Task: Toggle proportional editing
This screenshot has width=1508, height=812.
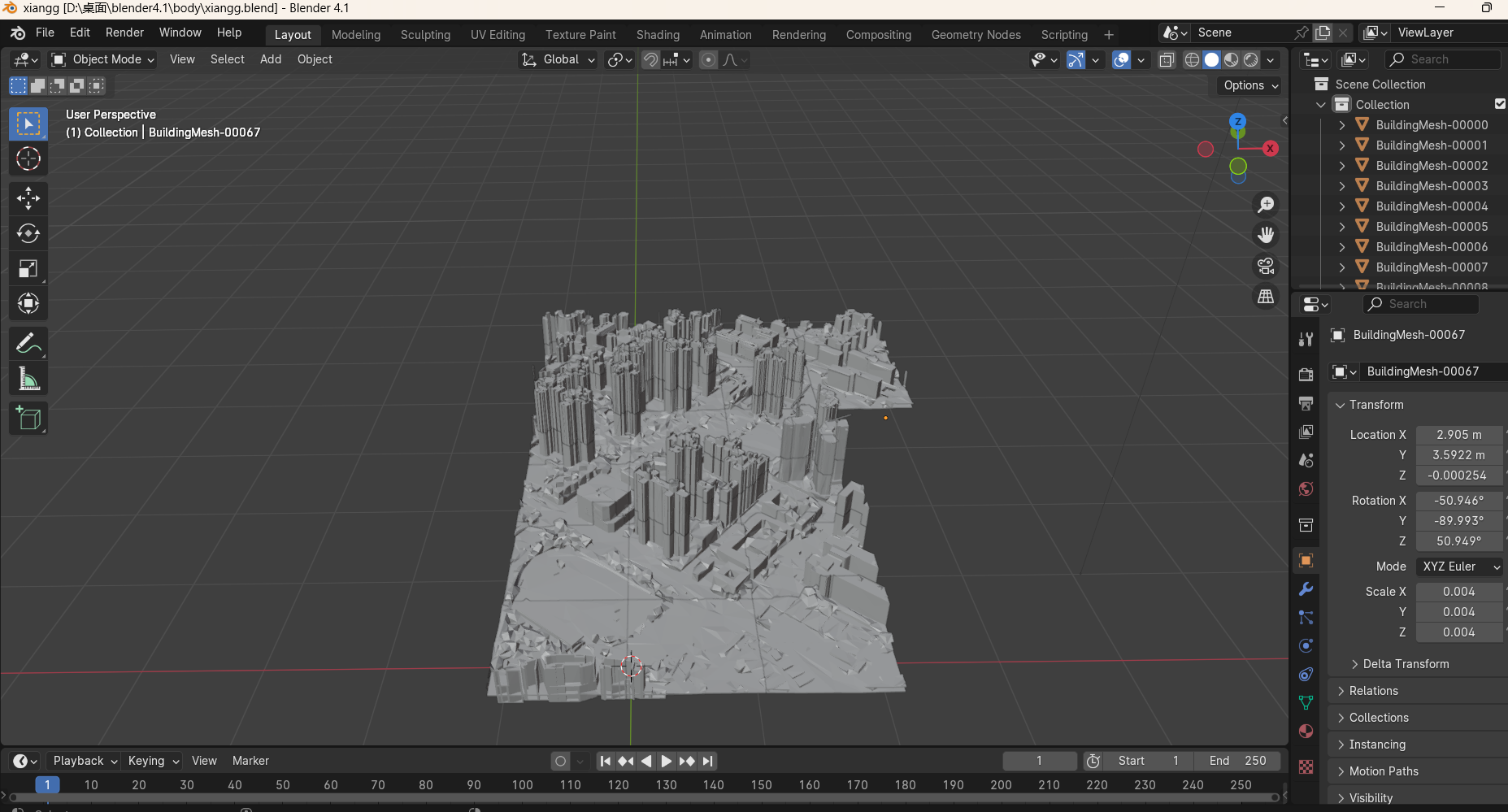Action: tap(706, 59)
